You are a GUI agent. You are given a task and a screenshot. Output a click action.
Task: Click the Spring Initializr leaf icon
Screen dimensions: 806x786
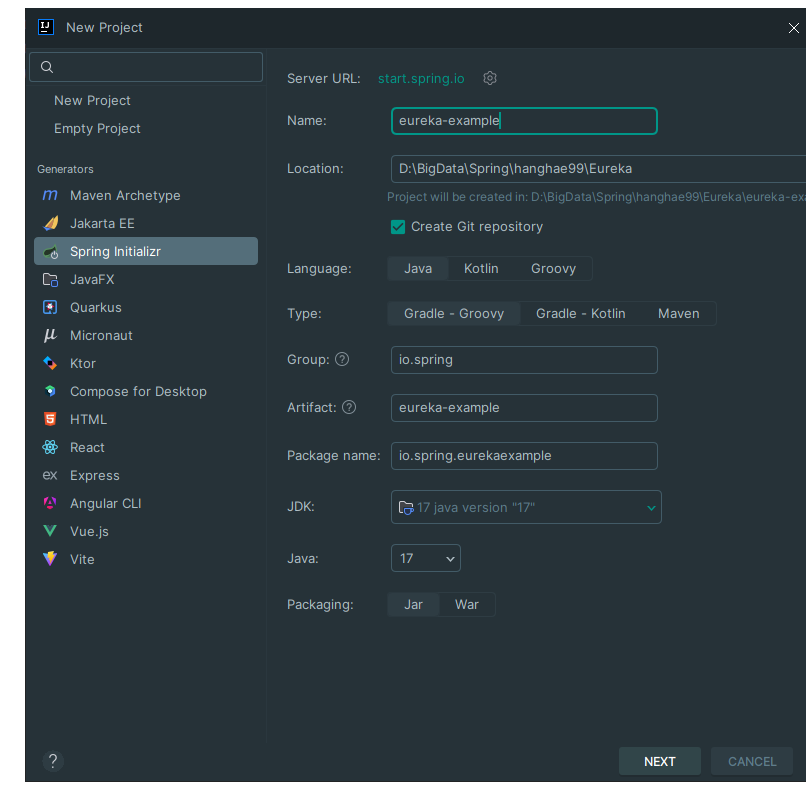pyautogui.click(x=50, y=251)
